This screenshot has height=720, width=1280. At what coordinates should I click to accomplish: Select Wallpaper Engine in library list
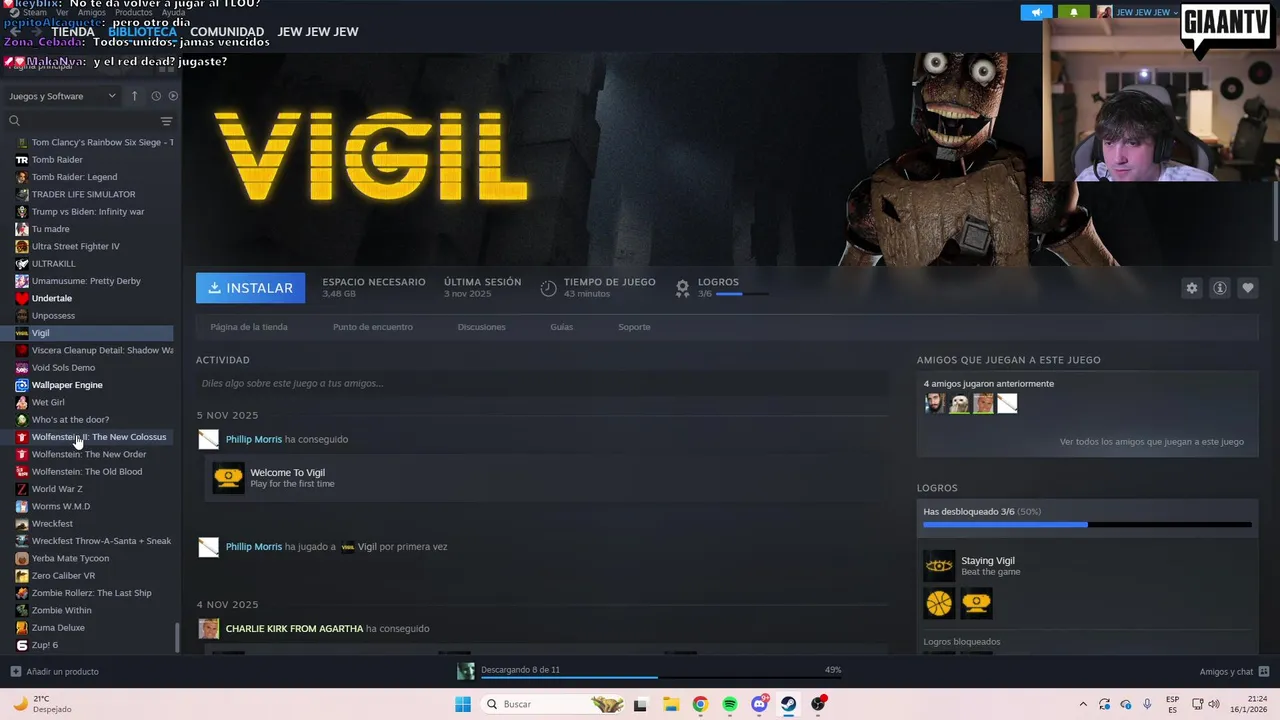tap(67, 385)
